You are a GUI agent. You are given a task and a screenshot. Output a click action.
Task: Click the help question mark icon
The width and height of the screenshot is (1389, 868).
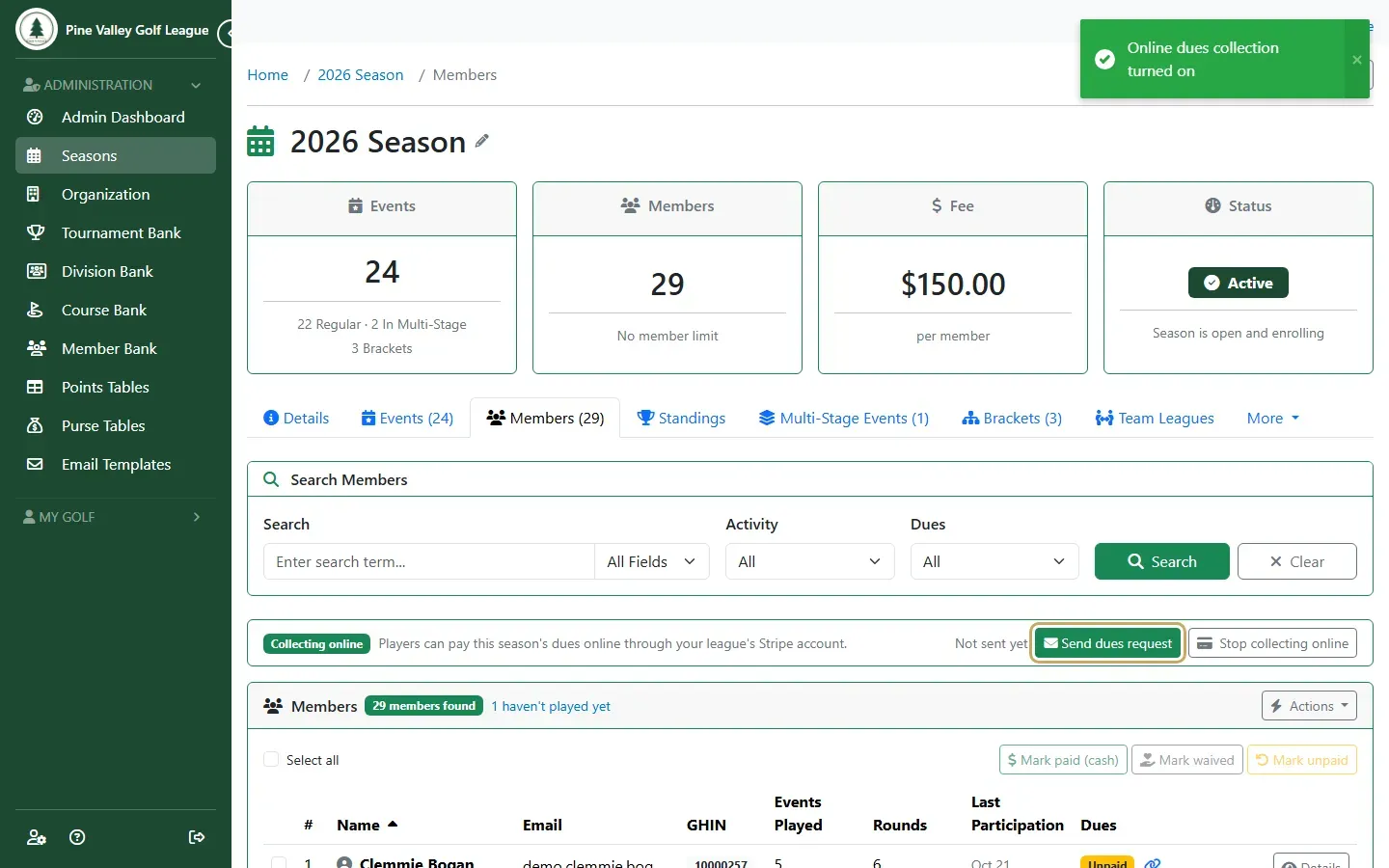coord(78,837)
